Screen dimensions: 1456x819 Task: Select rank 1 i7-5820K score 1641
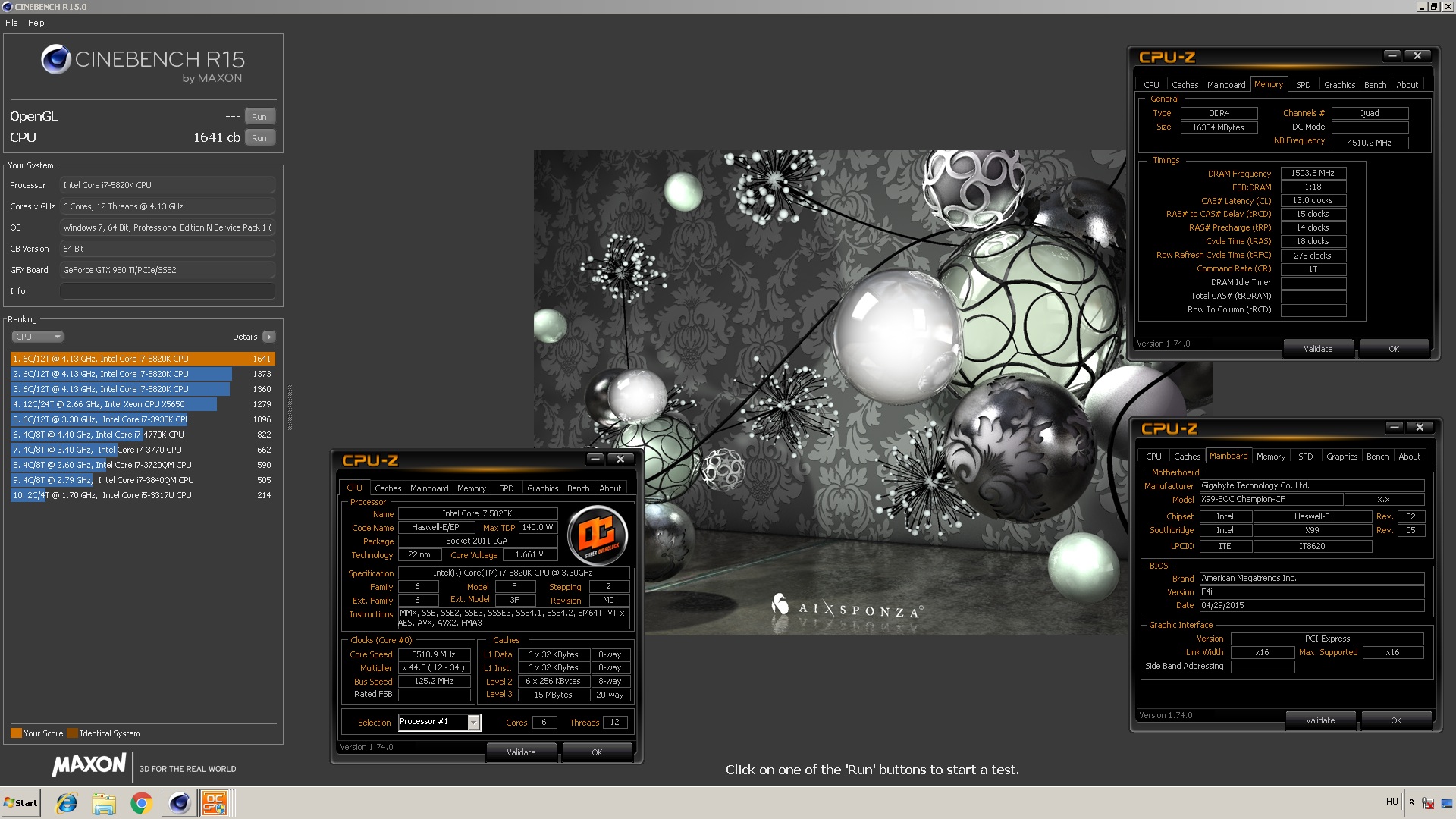[x=143, y=359]
